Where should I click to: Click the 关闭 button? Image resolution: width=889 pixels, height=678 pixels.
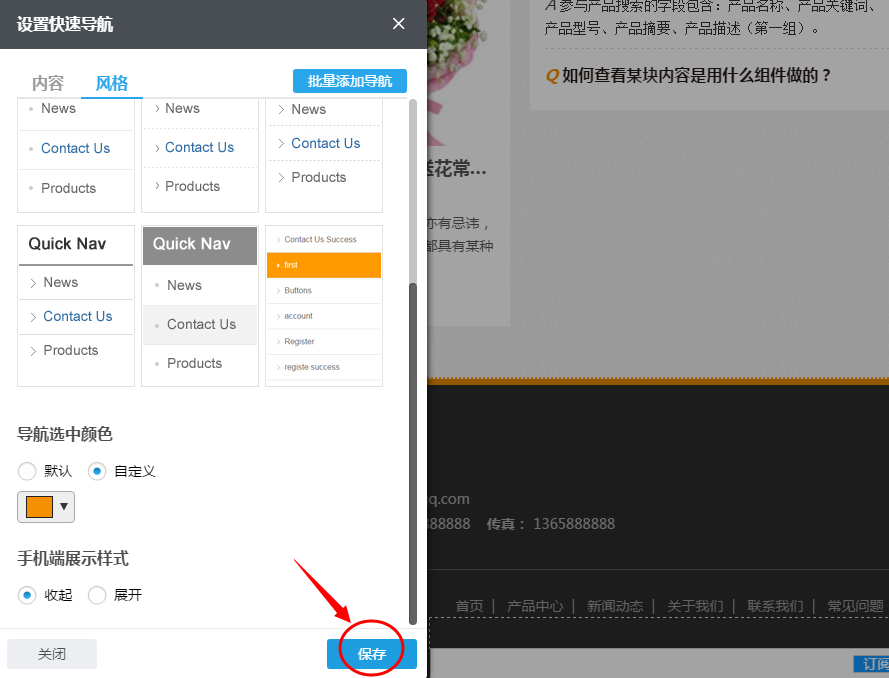click(51, 653)
